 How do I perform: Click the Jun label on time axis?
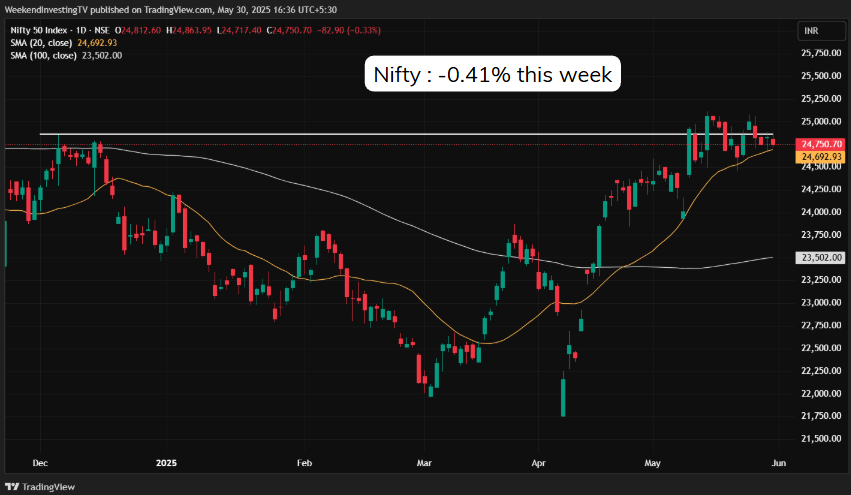pyautogui.click(x=779, y=463)
